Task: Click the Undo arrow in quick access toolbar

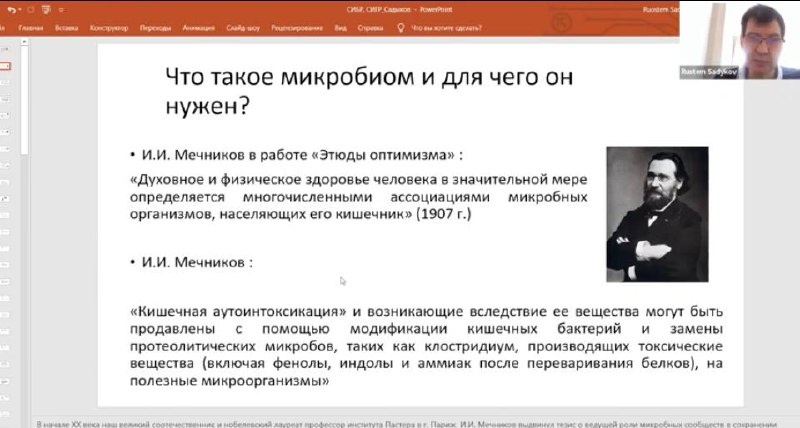Action: point(11,10)
